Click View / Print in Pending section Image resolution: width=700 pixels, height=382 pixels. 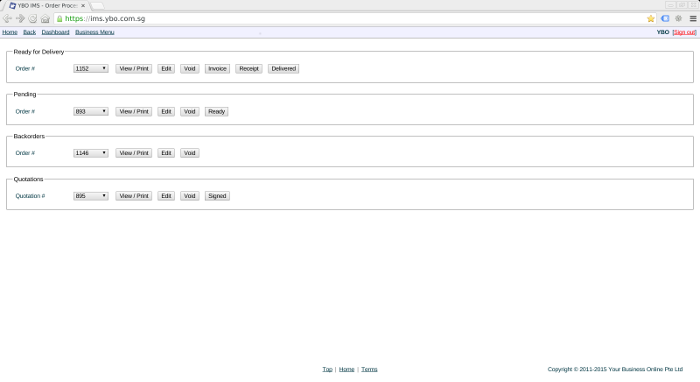tap(133, 112)
